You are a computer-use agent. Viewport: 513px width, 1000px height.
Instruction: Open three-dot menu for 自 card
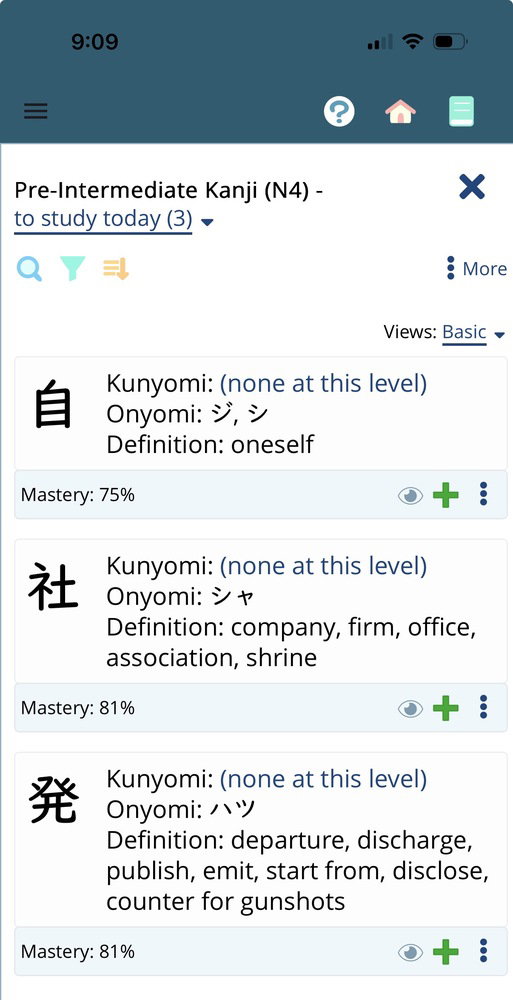pyautogui.click(x=484, y=494)
